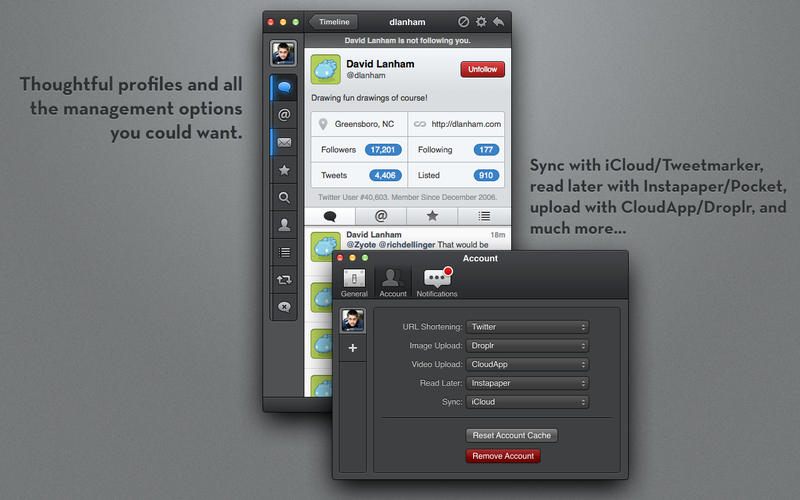Image resolution: width=800 pixels, height=500 pixels.
Task: Open the Mentions sidebar icon
Action: point(284,115)
